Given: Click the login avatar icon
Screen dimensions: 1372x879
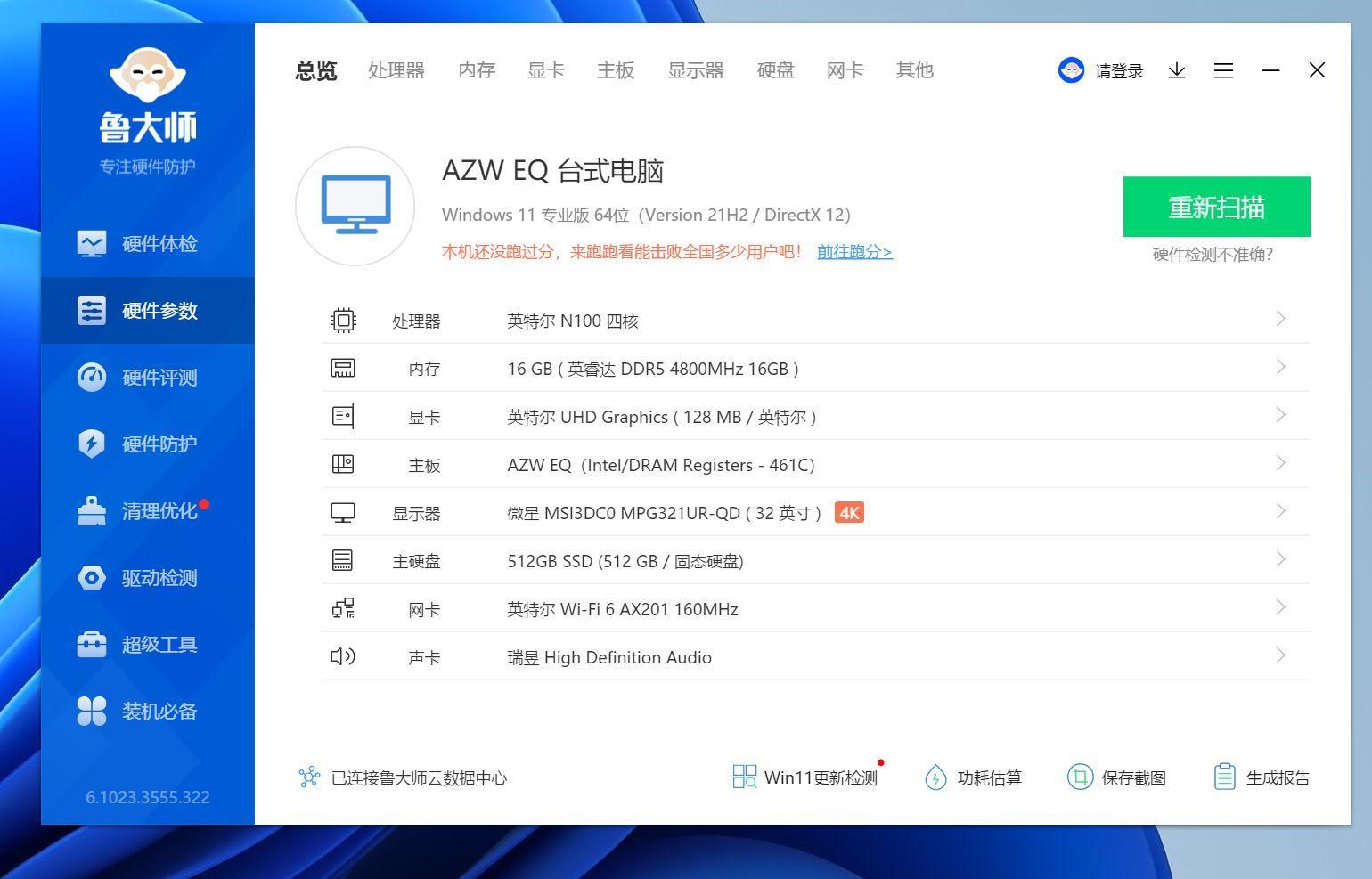Looking at the screenshot, I should [1071, 70].
